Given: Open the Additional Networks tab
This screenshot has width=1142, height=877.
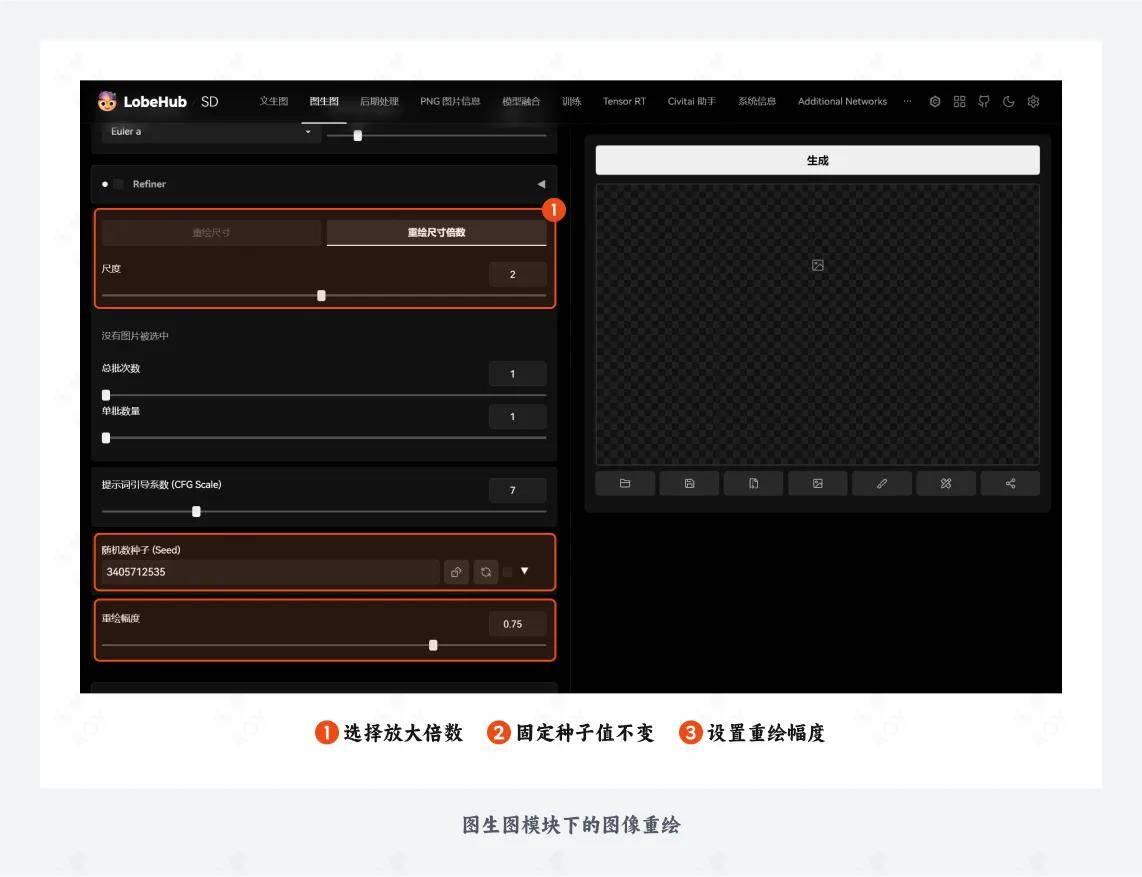Looking at the screenshot, I should click(x=843, y=101).
